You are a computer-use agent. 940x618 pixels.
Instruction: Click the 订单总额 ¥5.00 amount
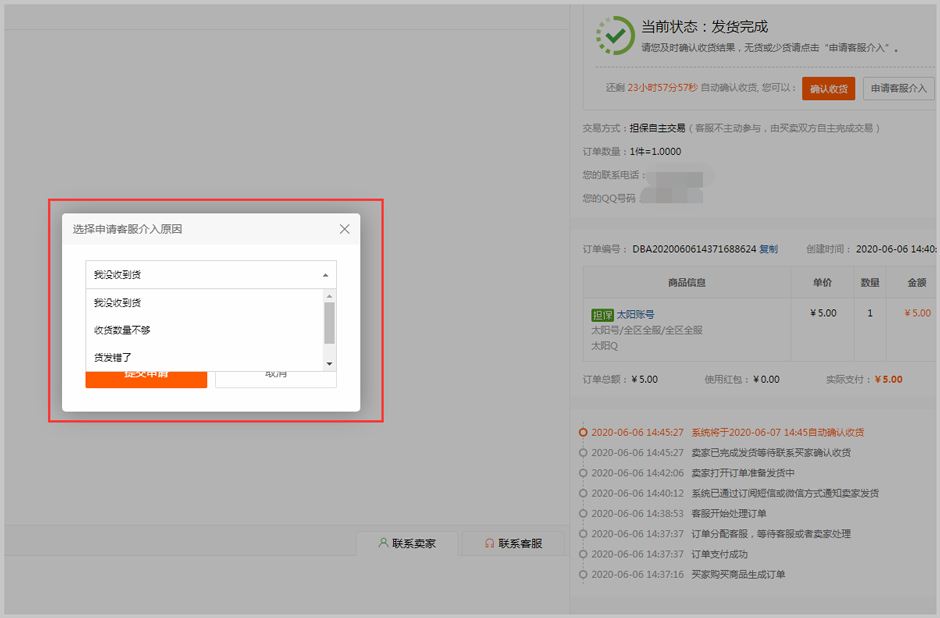pyautogui.click(x=644, y=379)
